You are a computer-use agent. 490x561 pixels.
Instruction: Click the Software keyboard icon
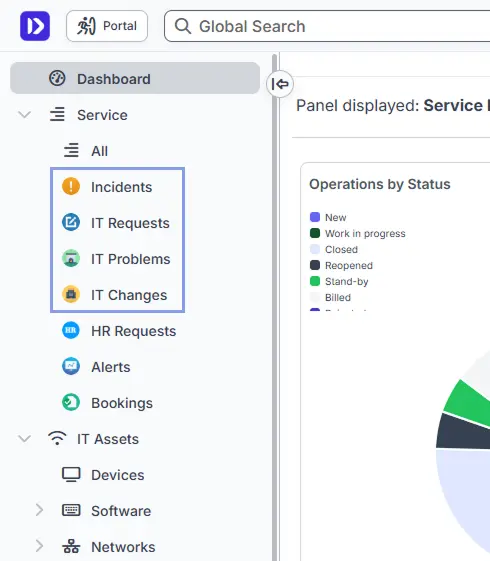[x=71, y=510]
